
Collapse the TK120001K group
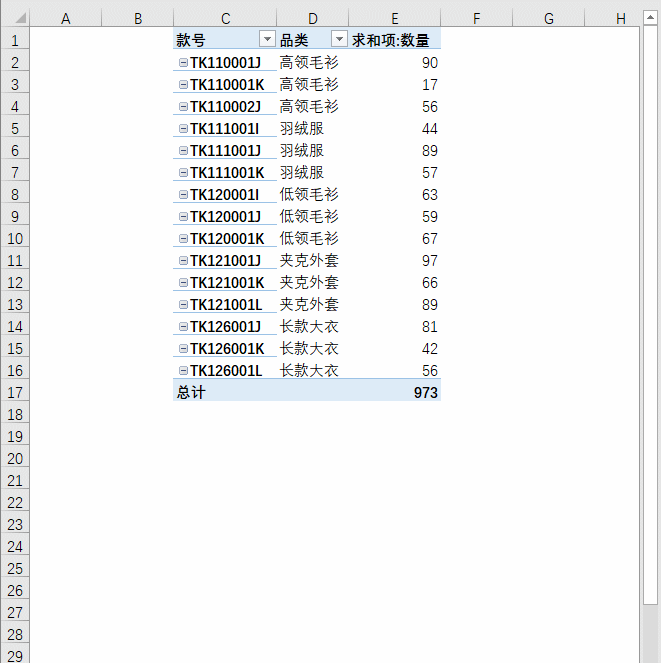click(183, 238)
